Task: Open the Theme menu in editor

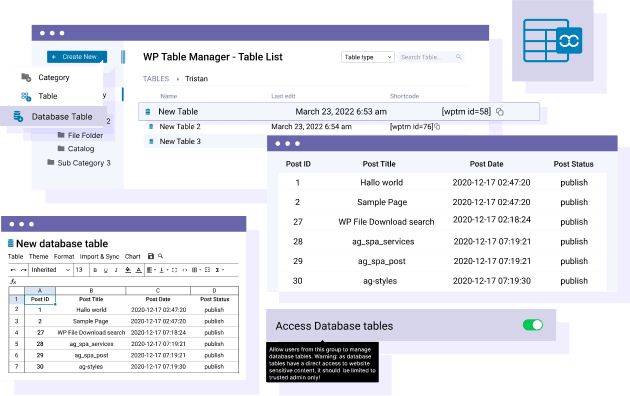Action: click(39, 256)
